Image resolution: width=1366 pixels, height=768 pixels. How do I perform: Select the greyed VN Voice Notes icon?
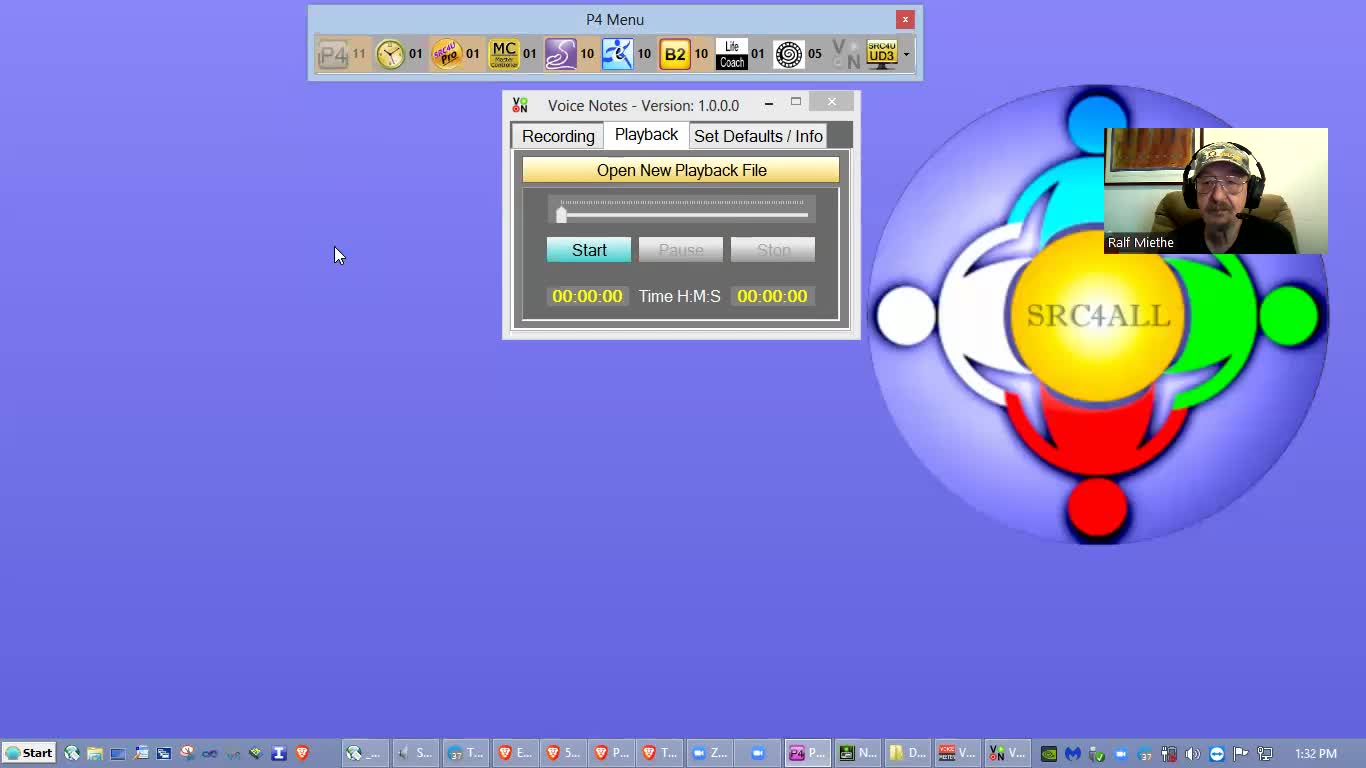pyautogui.click(x=846, y=54)
